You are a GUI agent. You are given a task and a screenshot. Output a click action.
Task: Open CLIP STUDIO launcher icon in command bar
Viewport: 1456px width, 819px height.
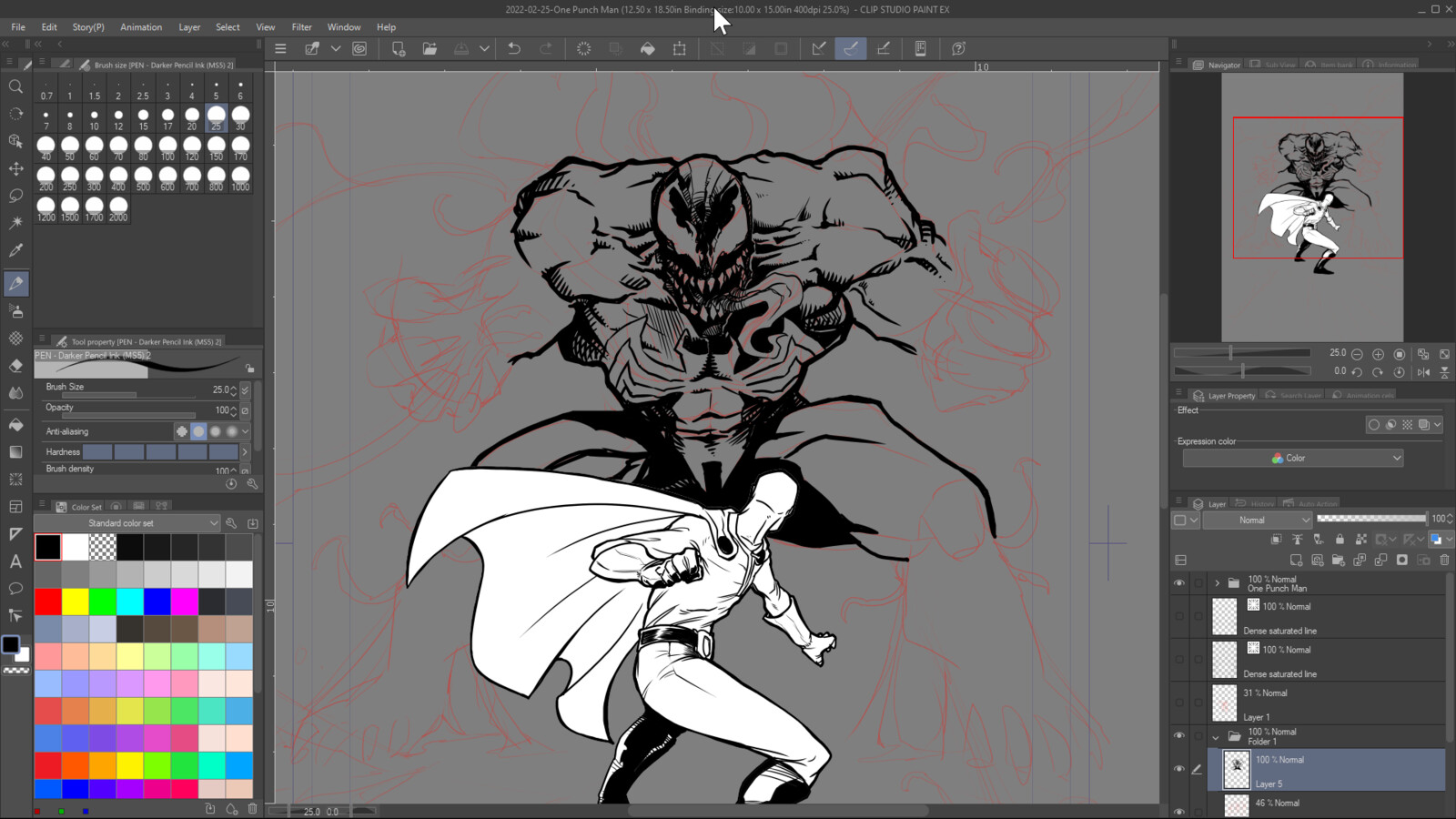pyautogui.click(x=359, y=48)
